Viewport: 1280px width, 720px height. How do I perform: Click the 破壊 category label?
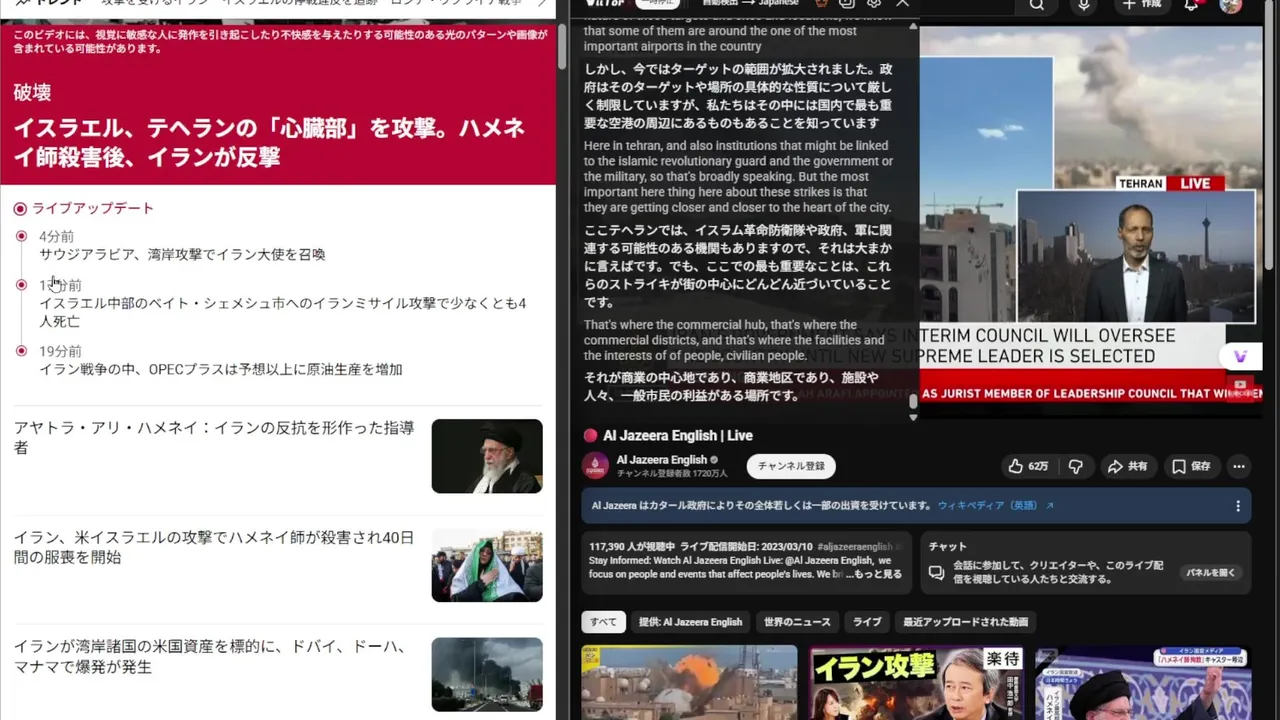coord(32,92)
